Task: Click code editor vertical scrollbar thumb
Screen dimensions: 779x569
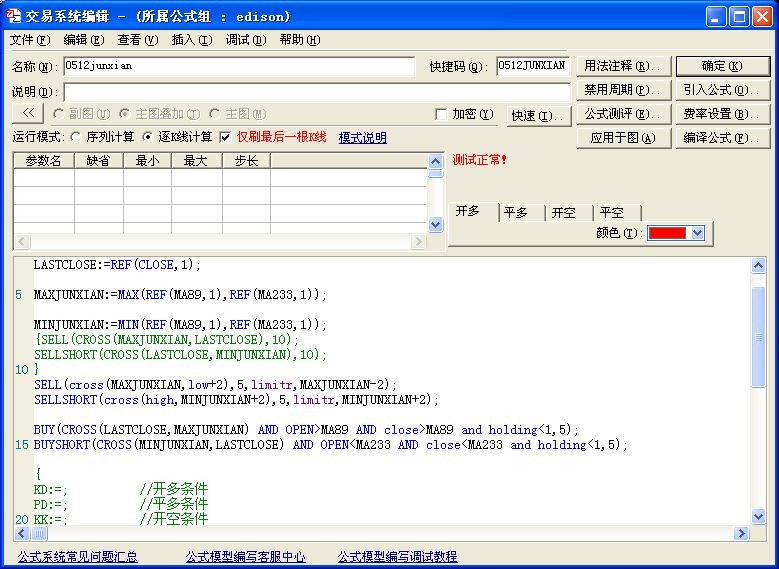Action: [x=758, y=337]
